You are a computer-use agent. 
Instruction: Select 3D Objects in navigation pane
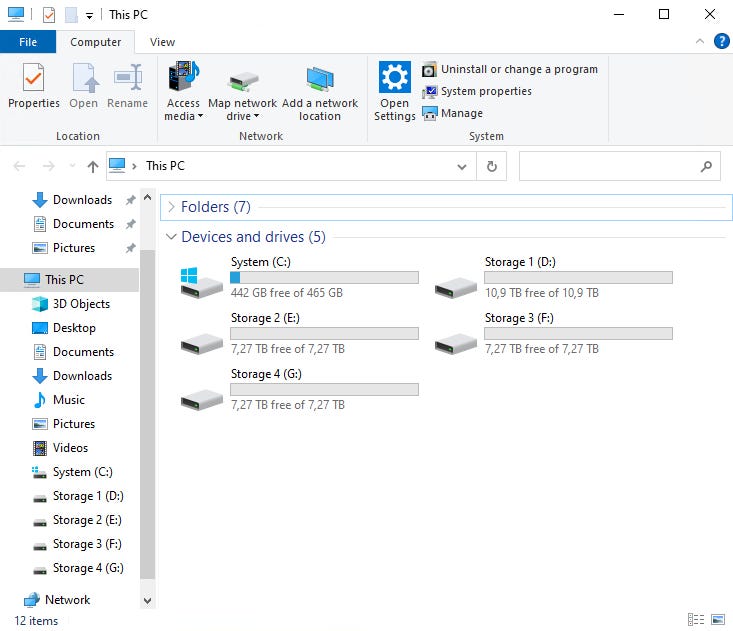(x=81, y=304)
